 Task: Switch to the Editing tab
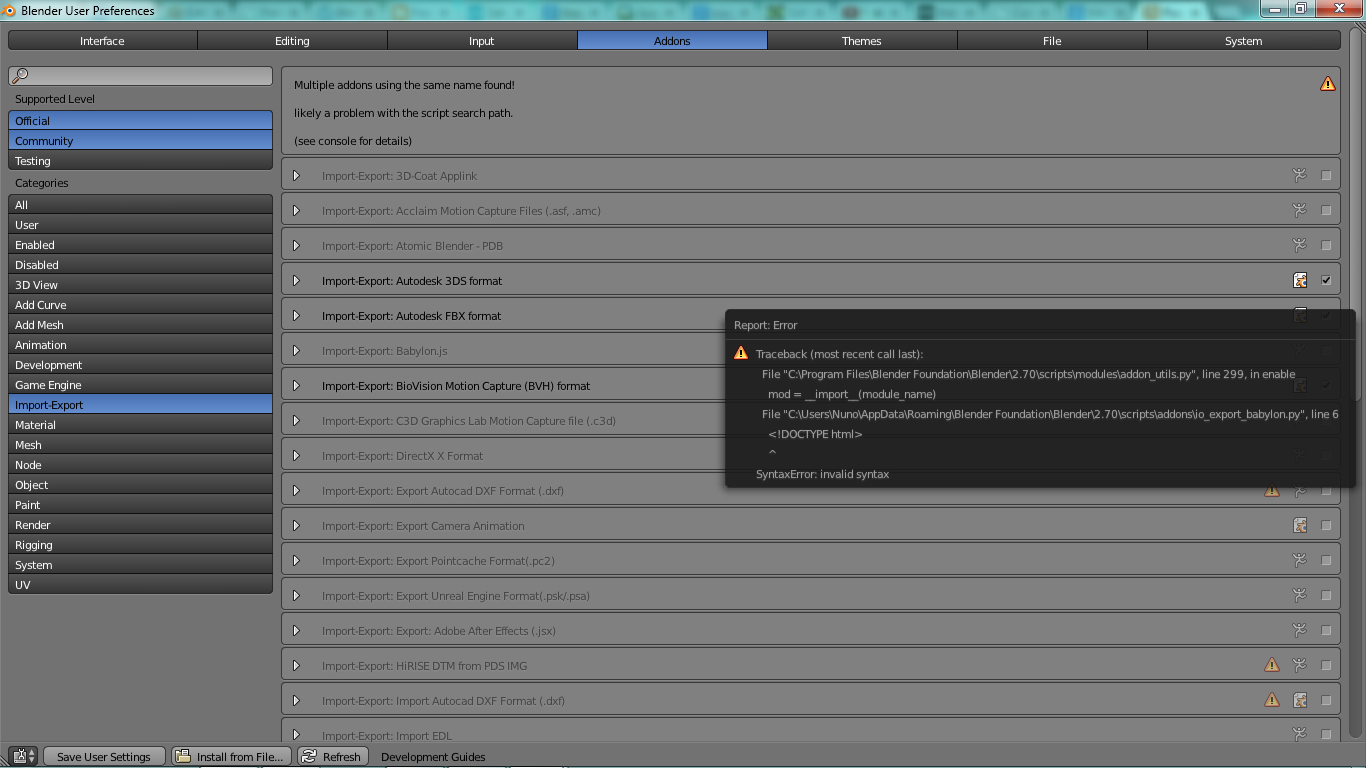pyautogui.click(x=292, y=41)
